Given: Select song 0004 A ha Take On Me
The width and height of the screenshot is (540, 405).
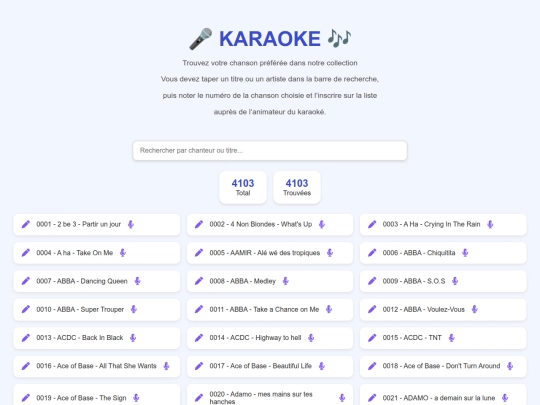Looking at the screenshot, I should (96, 253).
